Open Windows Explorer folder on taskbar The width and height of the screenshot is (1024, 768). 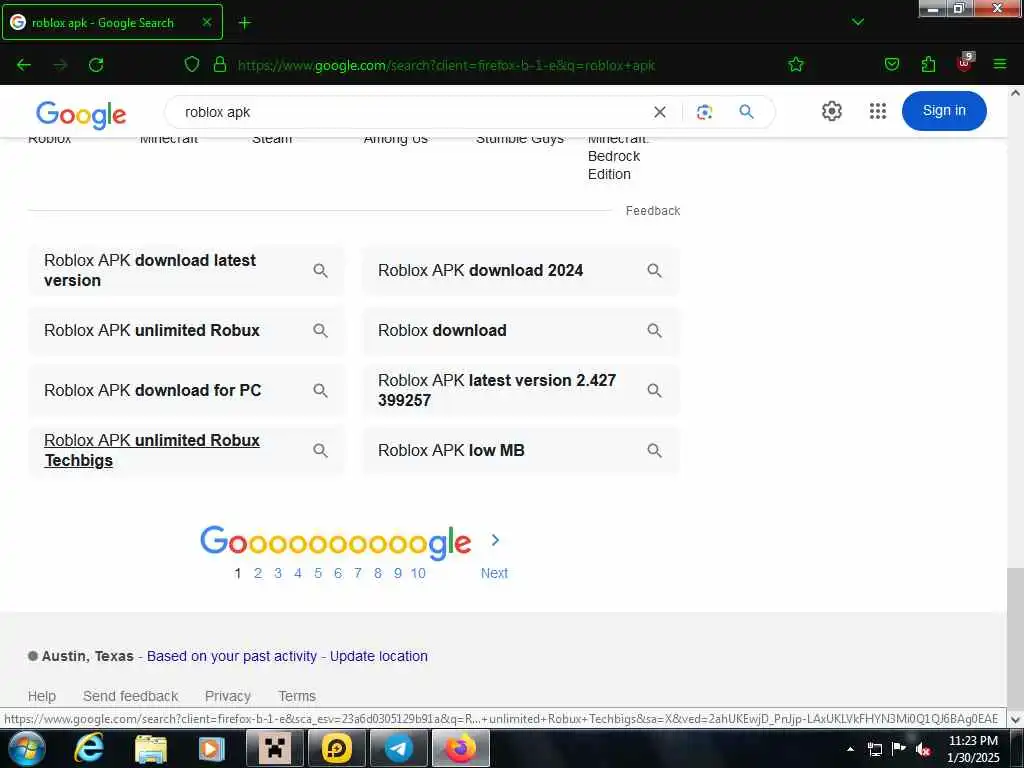151,748
